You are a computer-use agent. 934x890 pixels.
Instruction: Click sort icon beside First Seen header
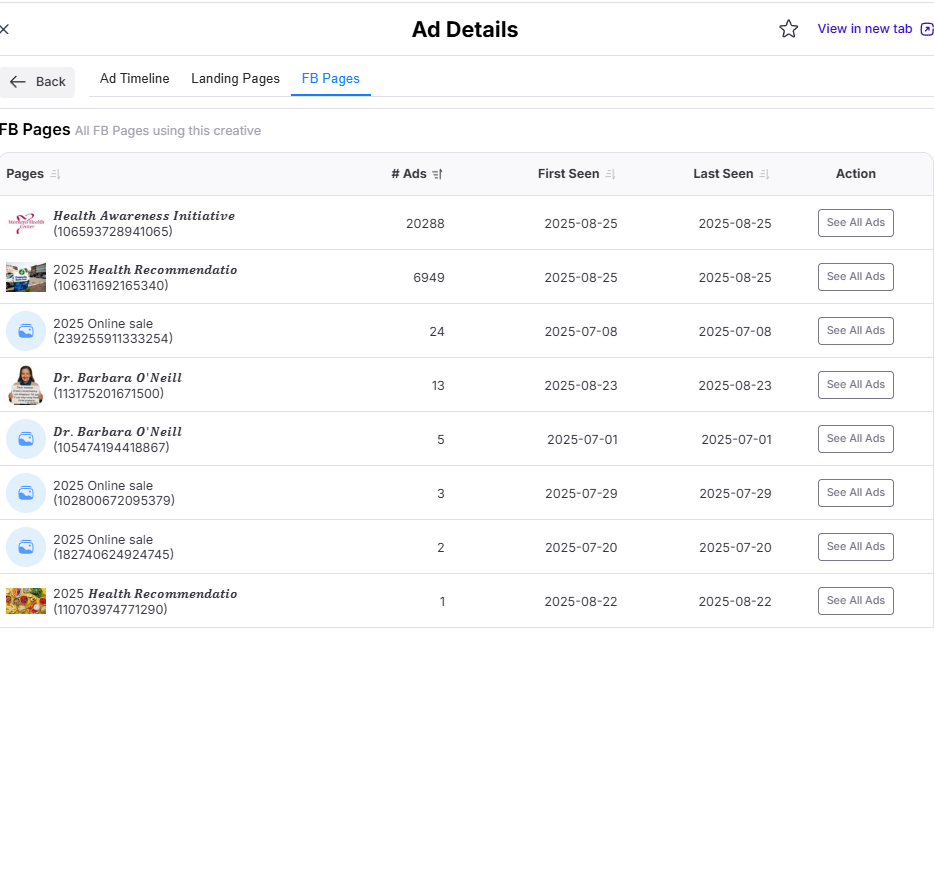(x=610, y=174)
